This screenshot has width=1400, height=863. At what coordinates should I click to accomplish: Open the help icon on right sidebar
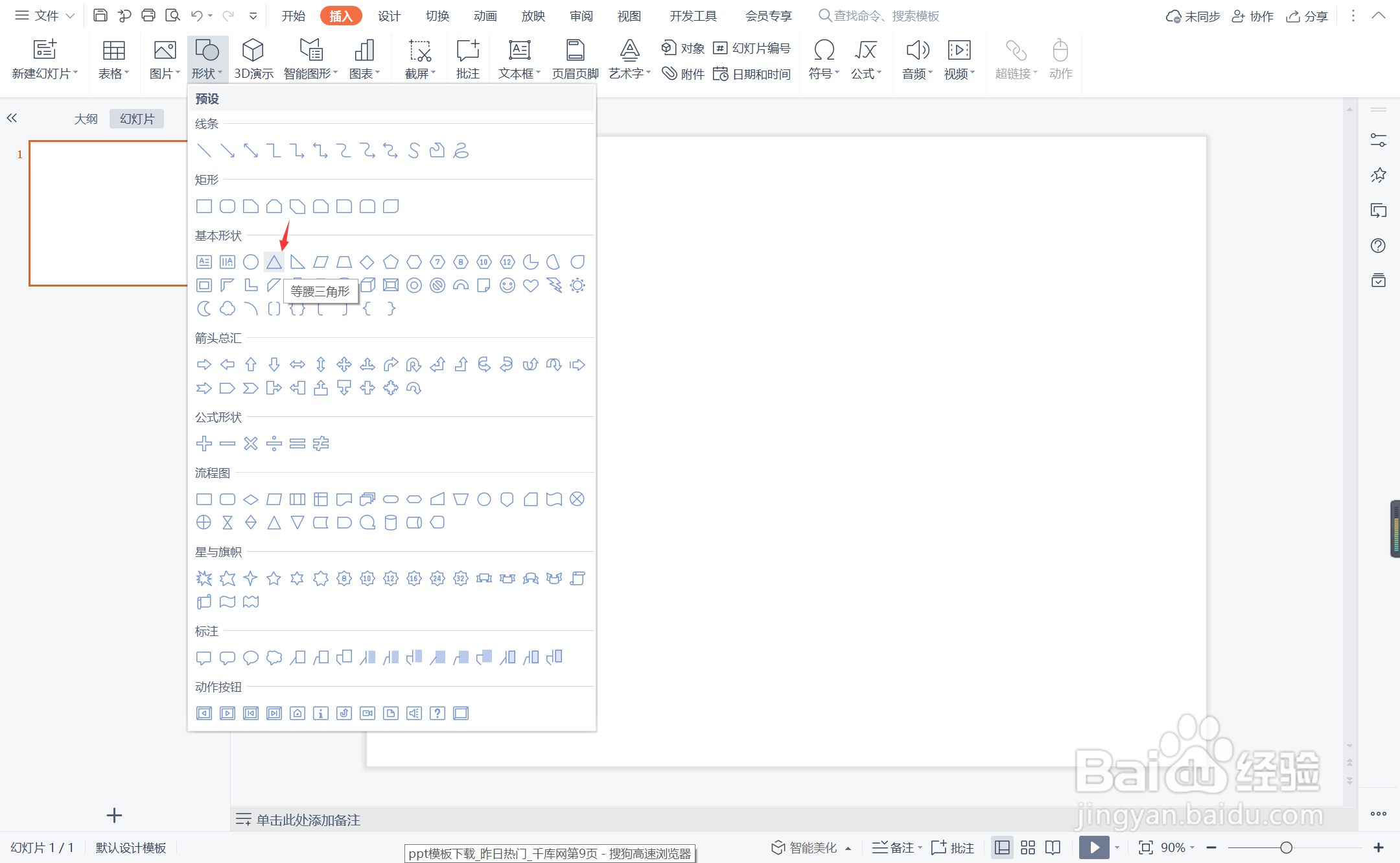1379,246
